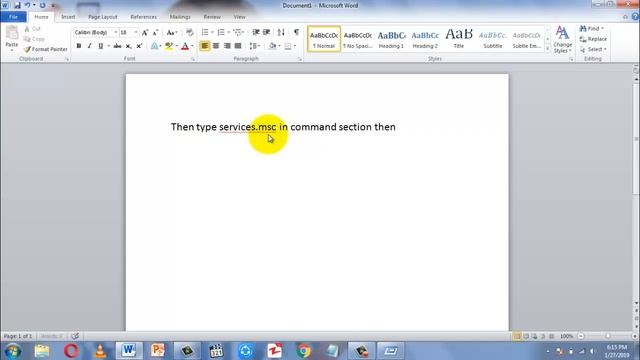This screenshot has width=640, height=360.
Task: Switch to the Page Layout tab
Action: [x=102, y=17]
